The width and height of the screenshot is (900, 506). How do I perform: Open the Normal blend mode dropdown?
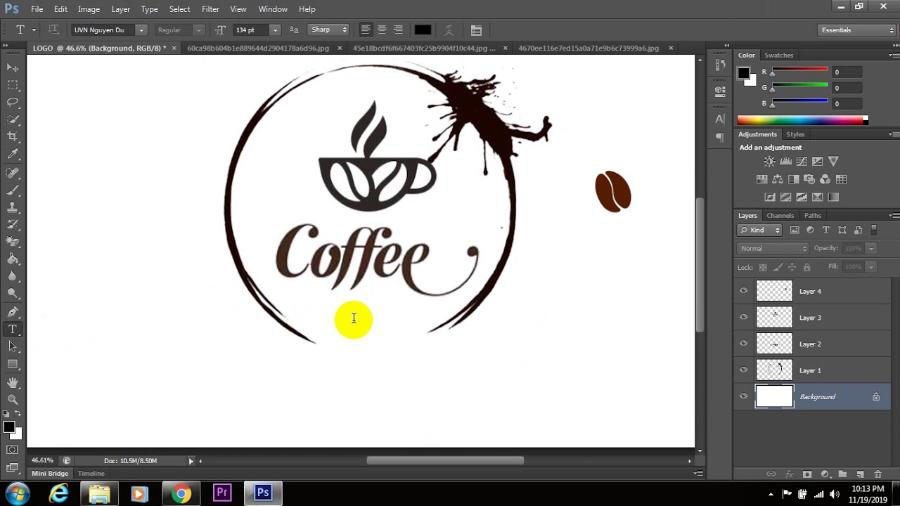772,248
